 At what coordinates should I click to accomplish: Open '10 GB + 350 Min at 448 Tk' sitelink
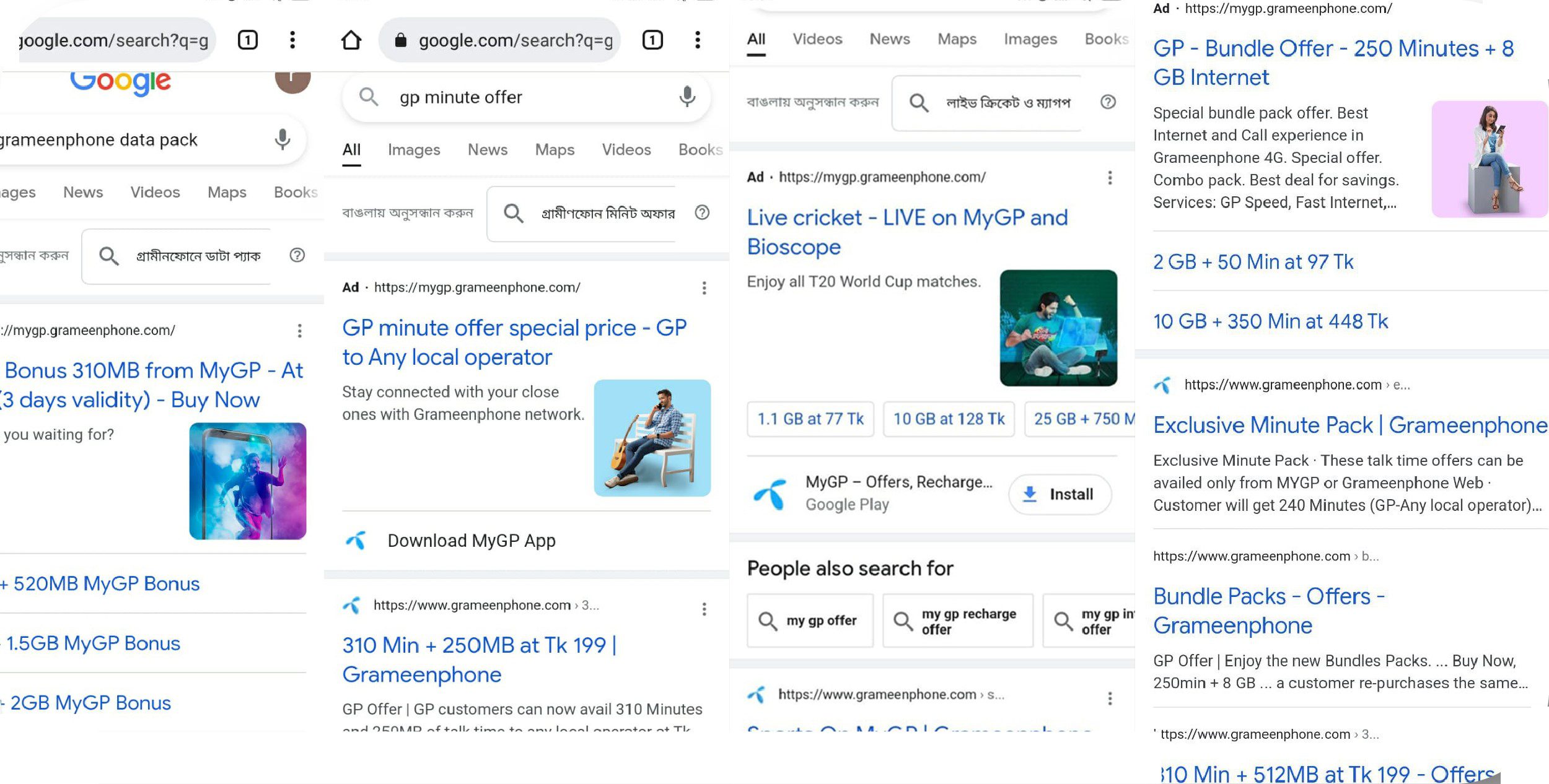(x=1271, y=321)
